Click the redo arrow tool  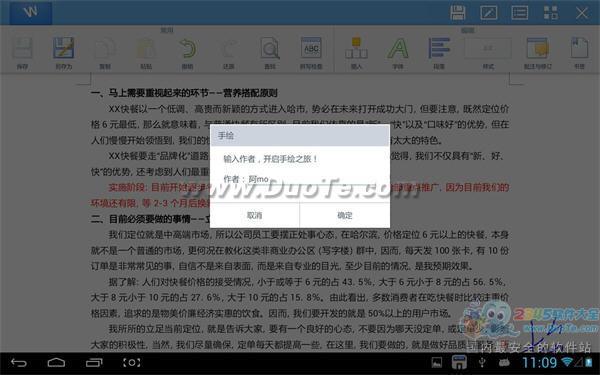(x=228, y=53)
